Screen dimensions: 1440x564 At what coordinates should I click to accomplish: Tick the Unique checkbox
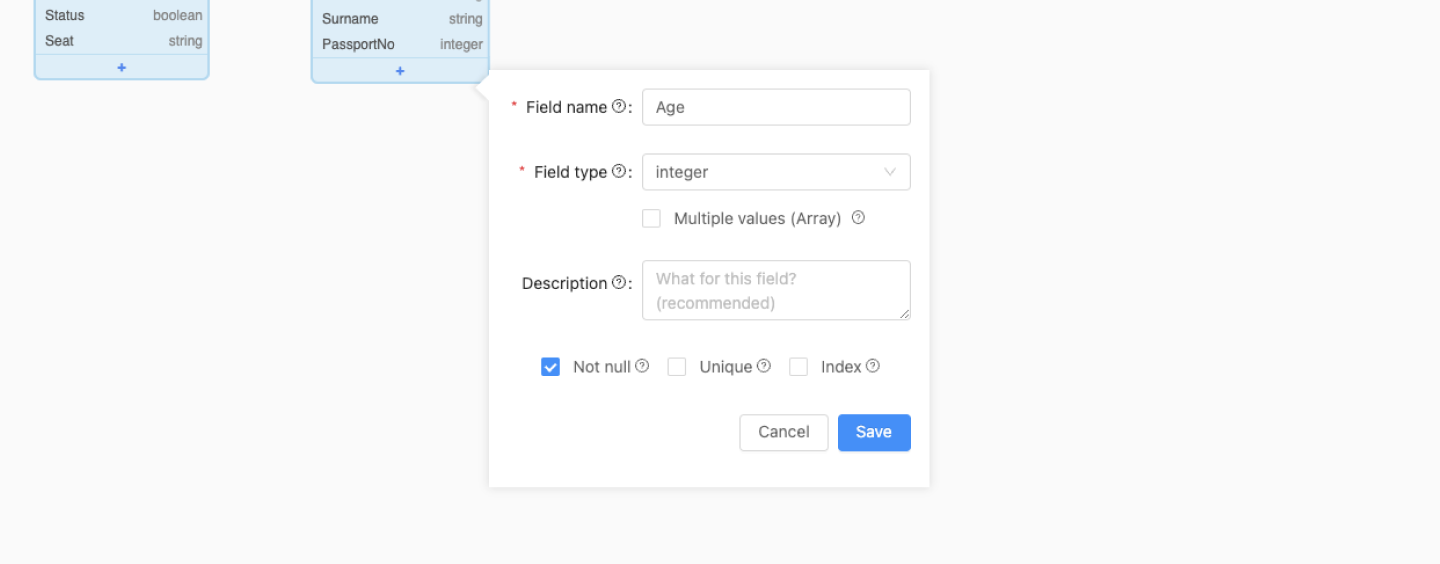coord(677,367)
